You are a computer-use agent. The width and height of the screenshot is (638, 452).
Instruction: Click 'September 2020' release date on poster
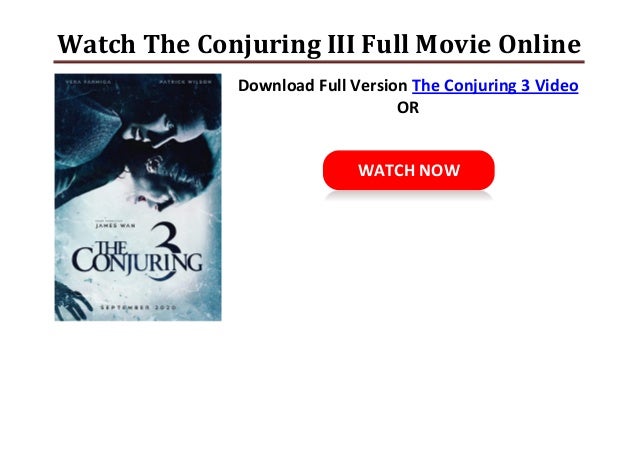[x=138, y=307]
